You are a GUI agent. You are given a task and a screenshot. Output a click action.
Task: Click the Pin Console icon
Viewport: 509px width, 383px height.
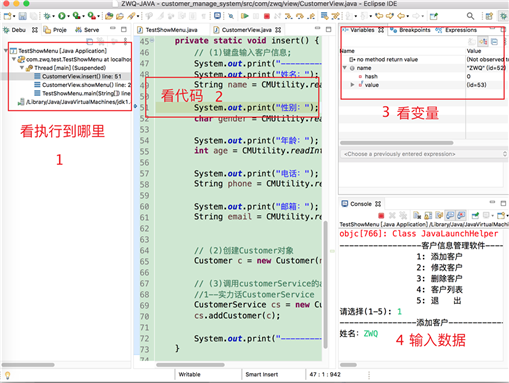(476, 215)
